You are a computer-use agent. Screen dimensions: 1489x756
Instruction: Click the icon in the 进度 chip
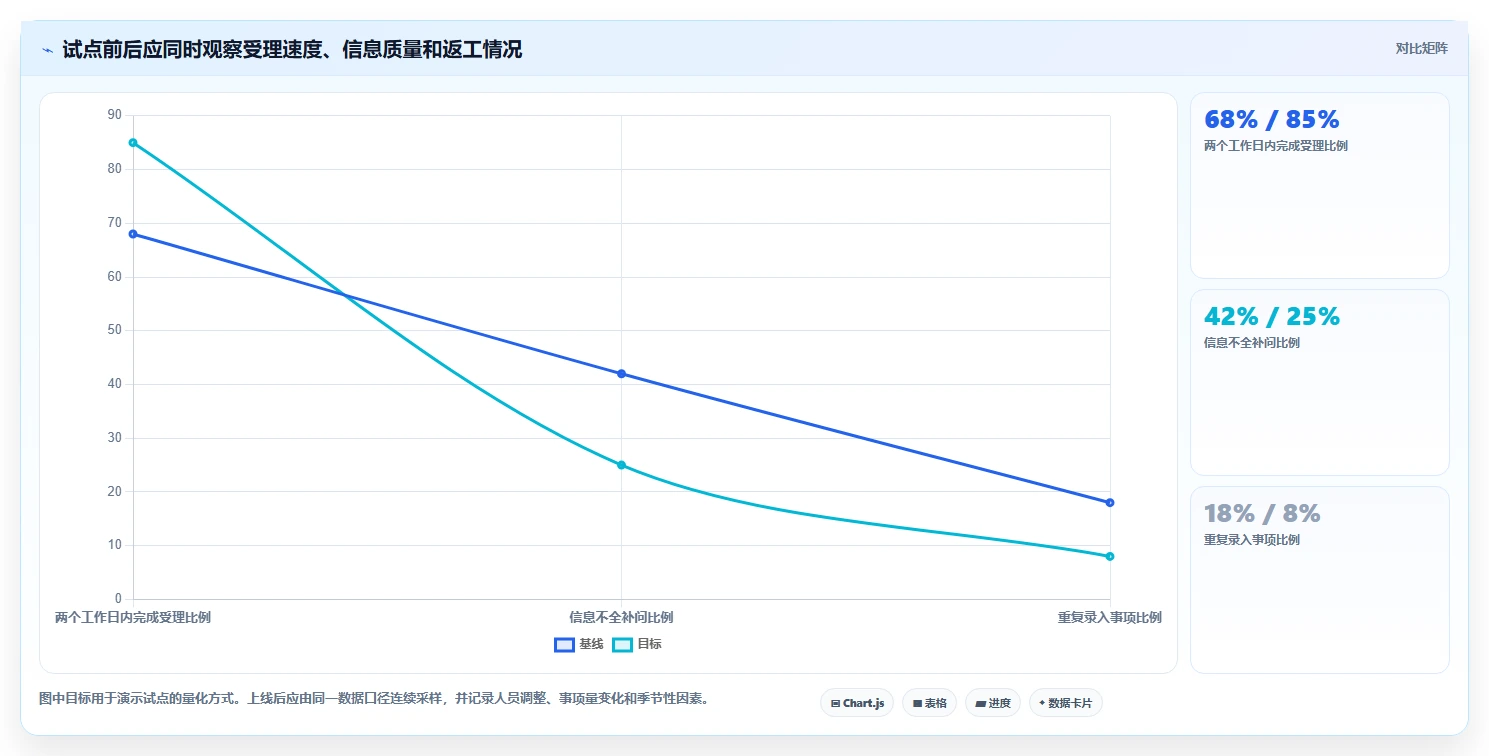(980, 704)
